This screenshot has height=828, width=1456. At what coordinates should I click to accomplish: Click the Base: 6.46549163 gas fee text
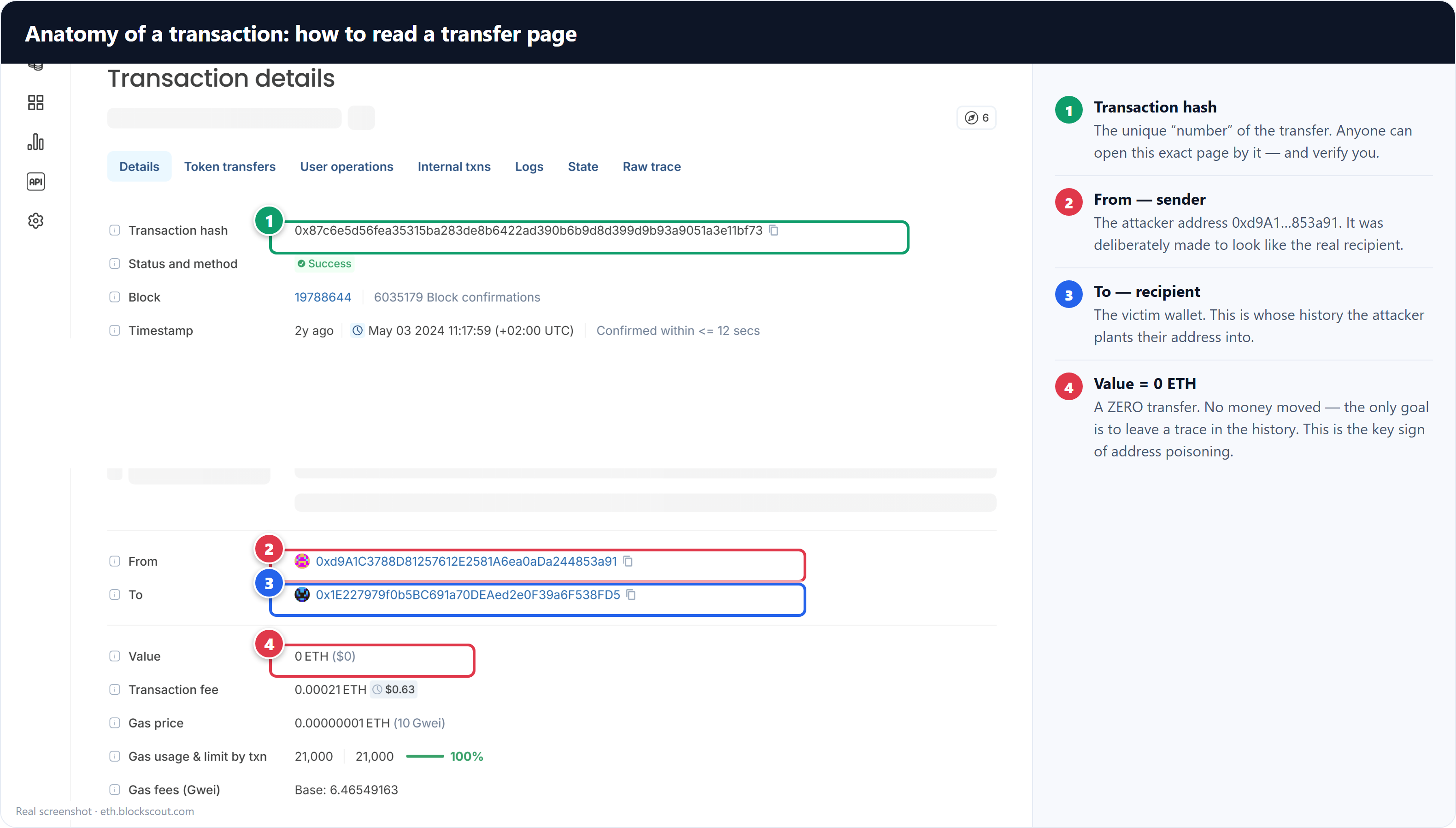pyautogui.click(x=346, y=790)
